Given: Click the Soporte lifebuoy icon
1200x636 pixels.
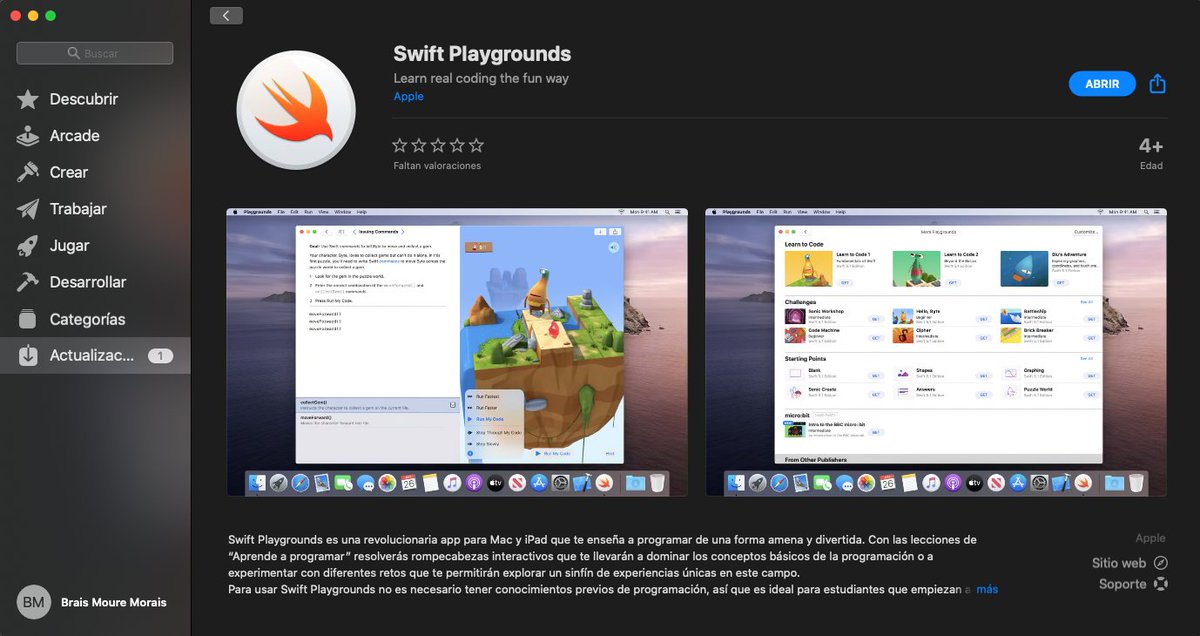Looking at the screenshot, I should (x=1160, y=584).
